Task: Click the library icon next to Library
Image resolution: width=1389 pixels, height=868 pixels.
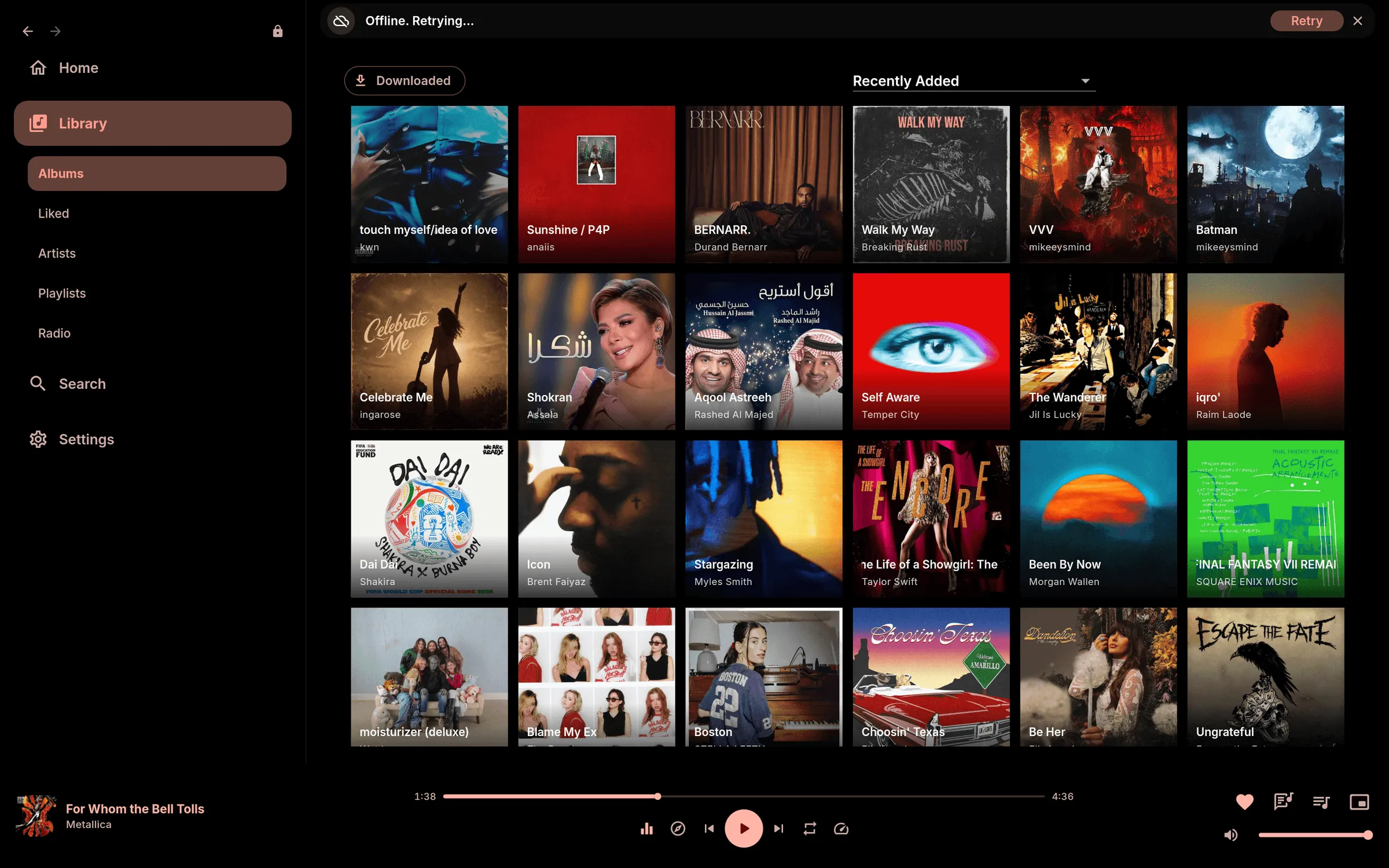Action: point(38,123)
